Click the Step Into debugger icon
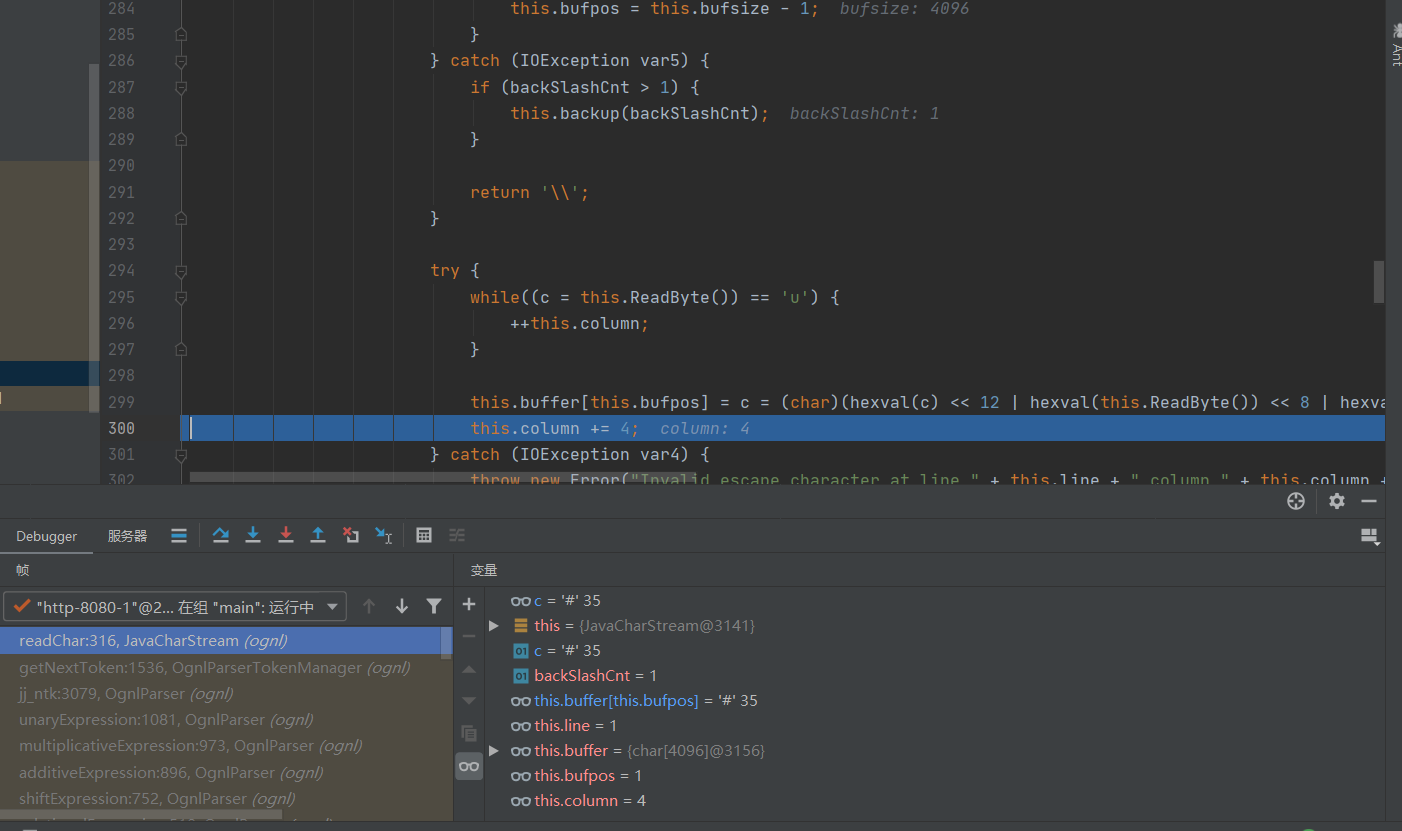 pos(253,536)
